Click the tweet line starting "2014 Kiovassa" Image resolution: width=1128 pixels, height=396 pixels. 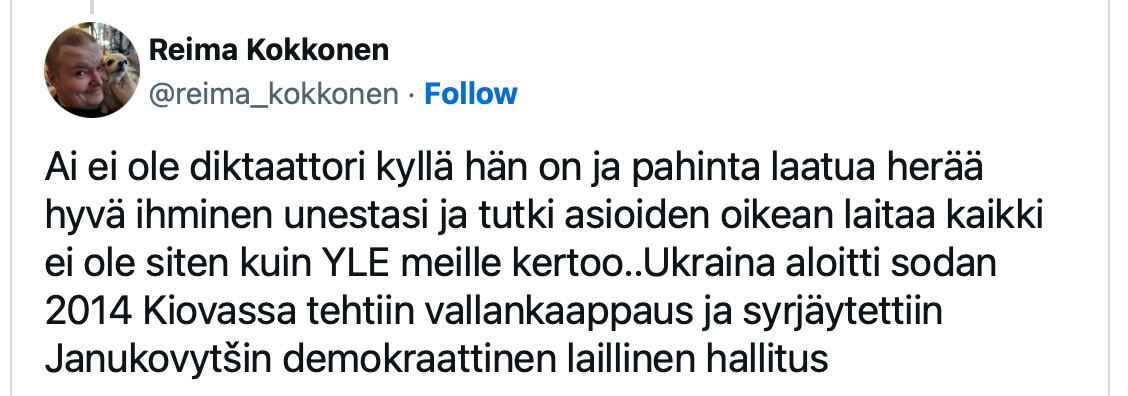tap(494, 312)
